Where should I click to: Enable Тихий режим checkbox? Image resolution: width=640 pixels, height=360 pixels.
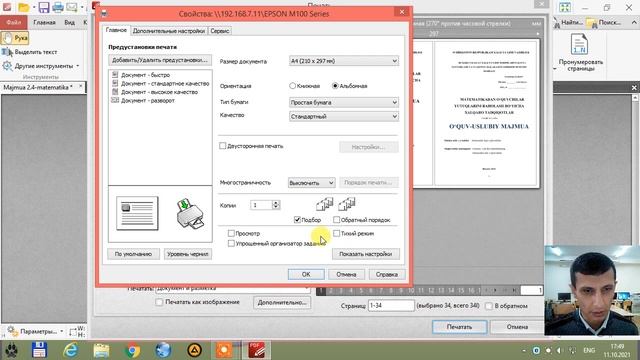point(336,233)
